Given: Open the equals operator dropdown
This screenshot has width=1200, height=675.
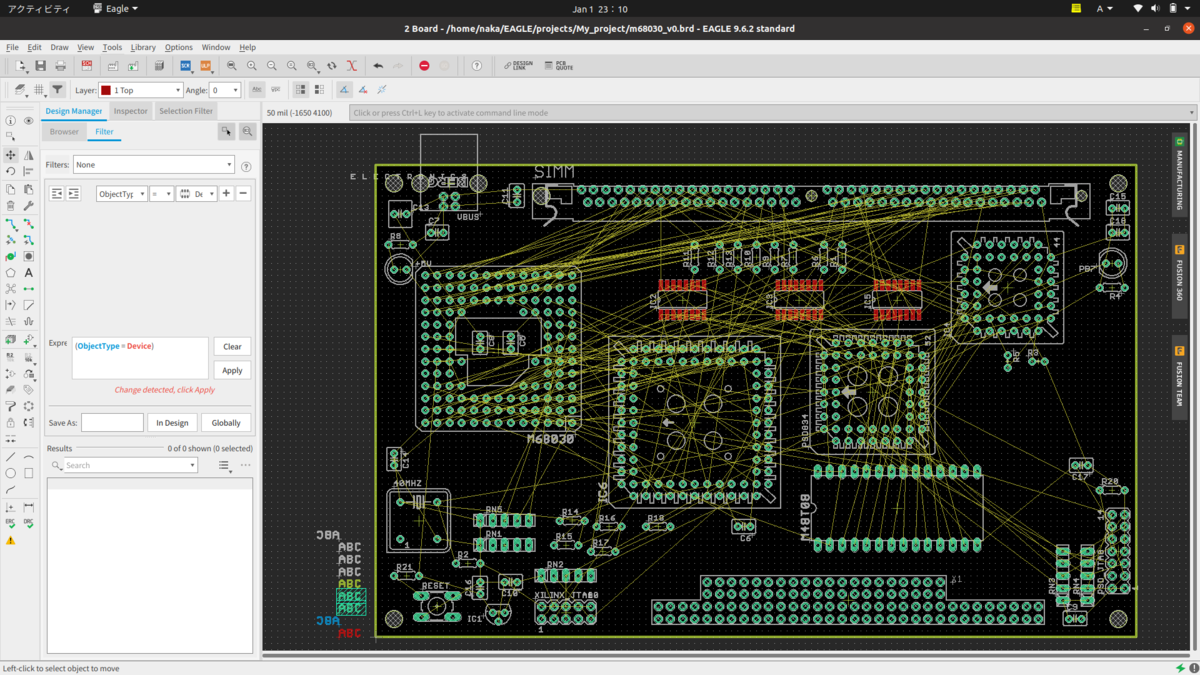Looking at the screenshot, I should coord(161,194).
